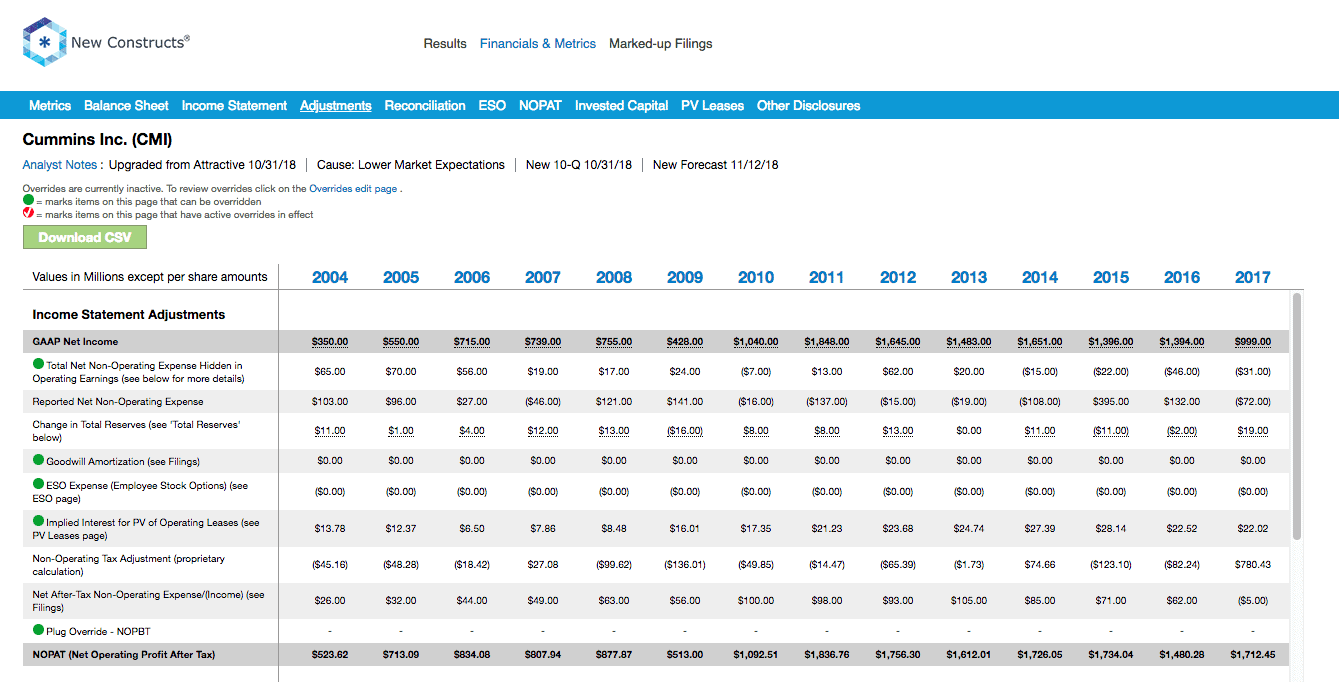The image size is (1339, 682).
Task: Open the PV Leases page
Action: pos(712,106)
